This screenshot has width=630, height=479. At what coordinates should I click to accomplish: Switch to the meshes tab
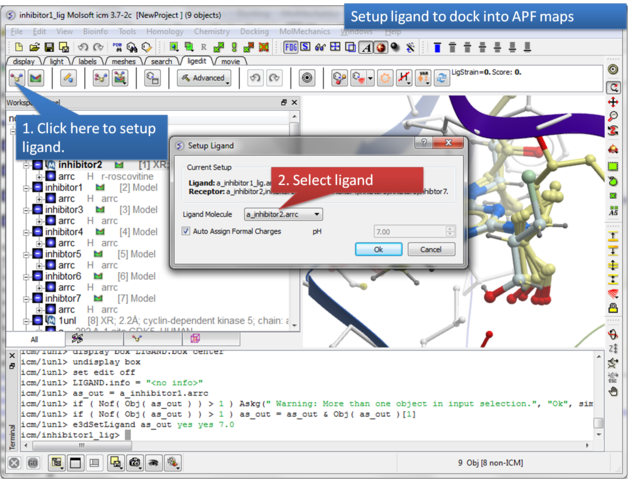(123, 61)
